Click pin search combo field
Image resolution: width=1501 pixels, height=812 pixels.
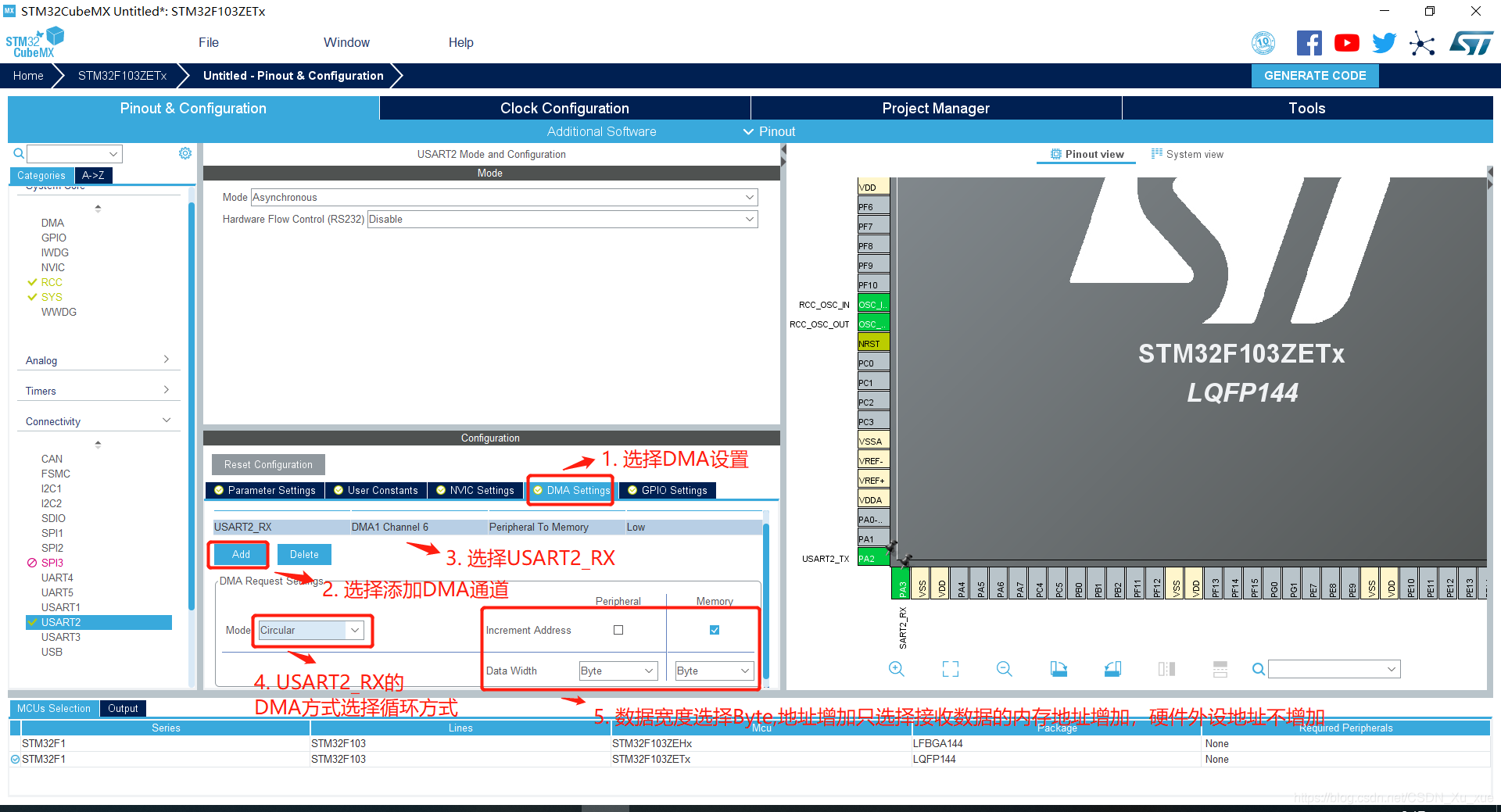click(x=1334, y=669)
